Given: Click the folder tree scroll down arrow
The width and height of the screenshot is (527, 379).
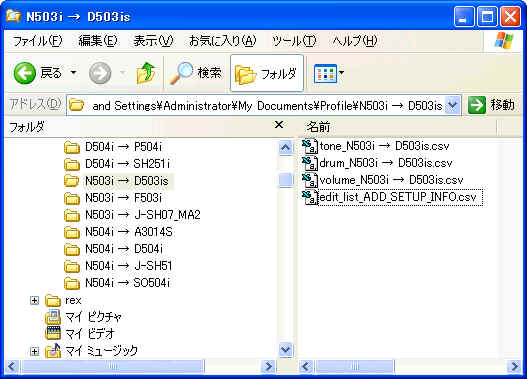Looking at the screenshot, I should pos(285,350).
